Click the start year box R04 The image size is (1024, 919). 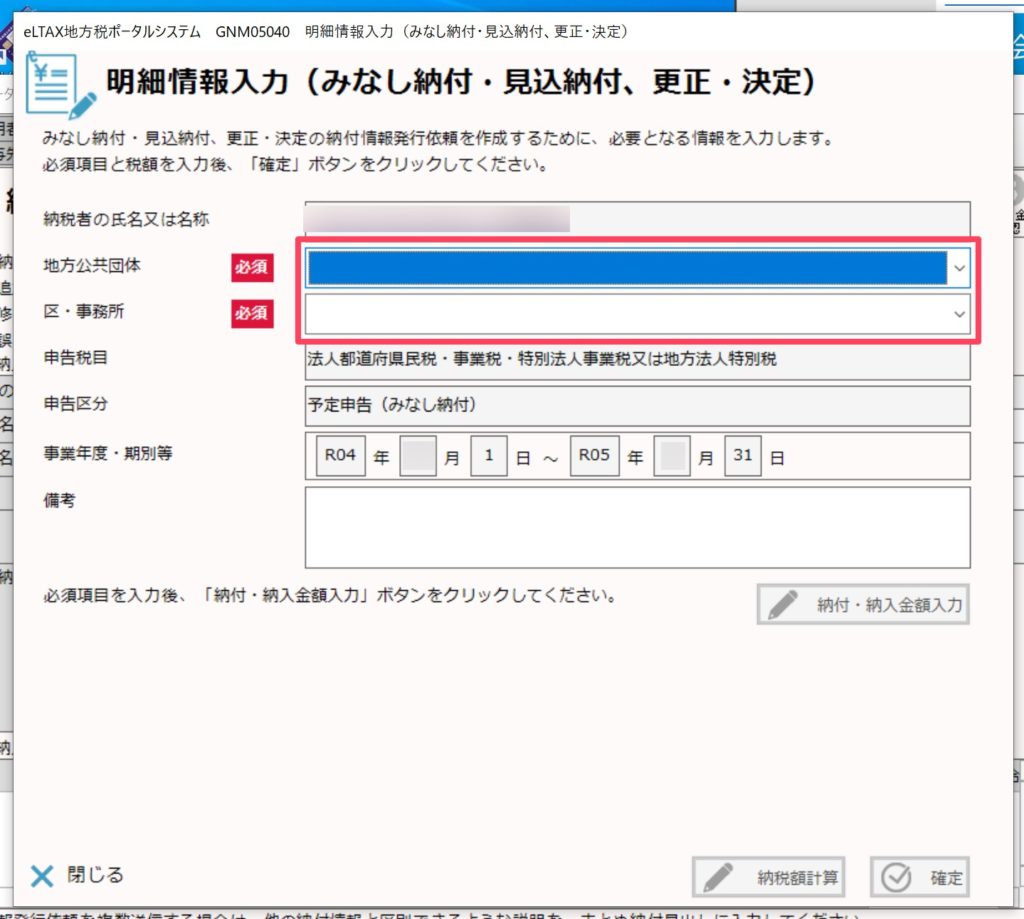(x=340, y=455)
